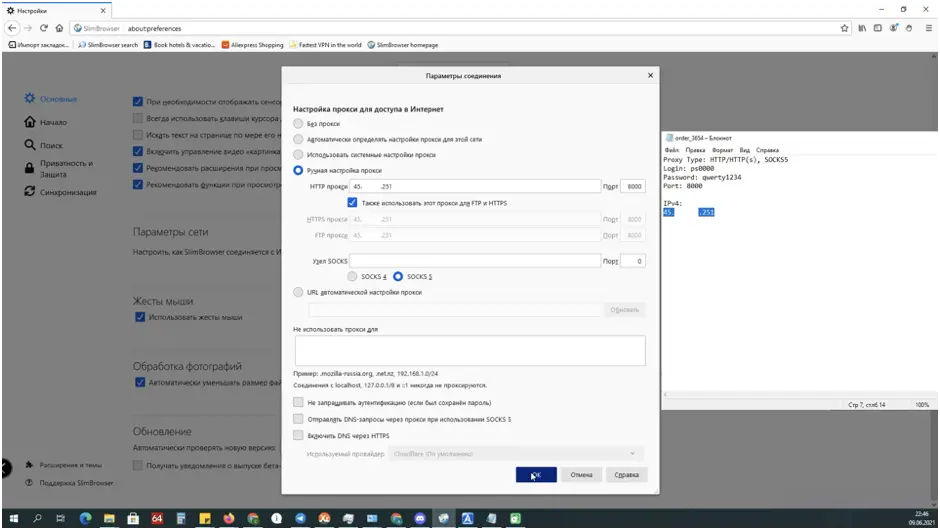Select Использовать системные настройки прокси option
Screen dimensions: 940x530
click(298, 155)
